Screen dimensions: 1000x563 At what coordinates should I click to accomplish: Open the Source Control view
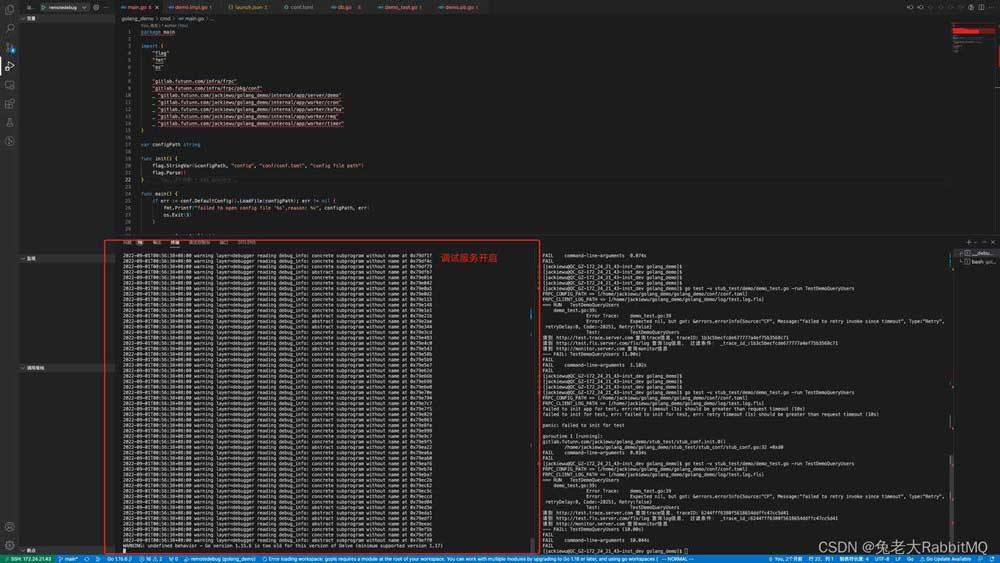(x=9, y=48)
